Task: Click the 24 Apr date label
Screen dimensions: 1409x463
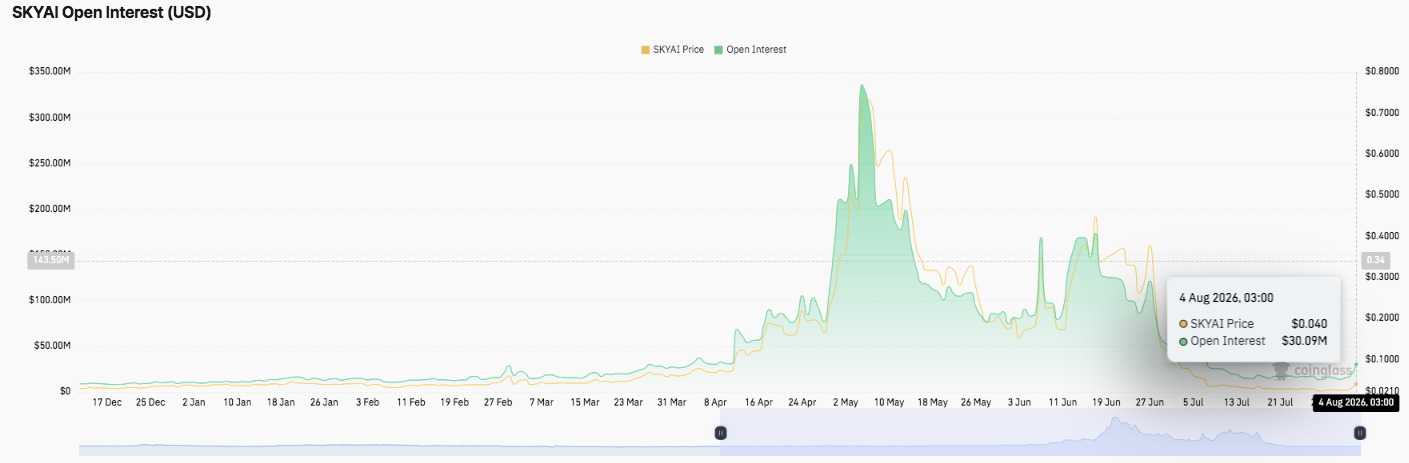Action: (x=802, y=402)
